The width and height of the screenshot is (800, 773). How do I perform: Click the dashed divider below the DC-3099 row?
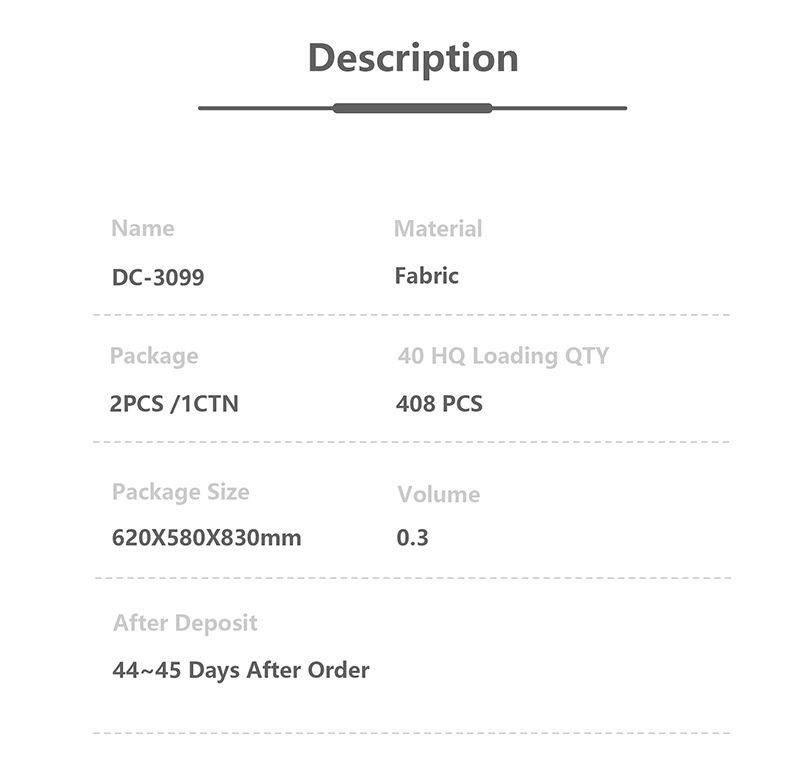pos(412,315)
